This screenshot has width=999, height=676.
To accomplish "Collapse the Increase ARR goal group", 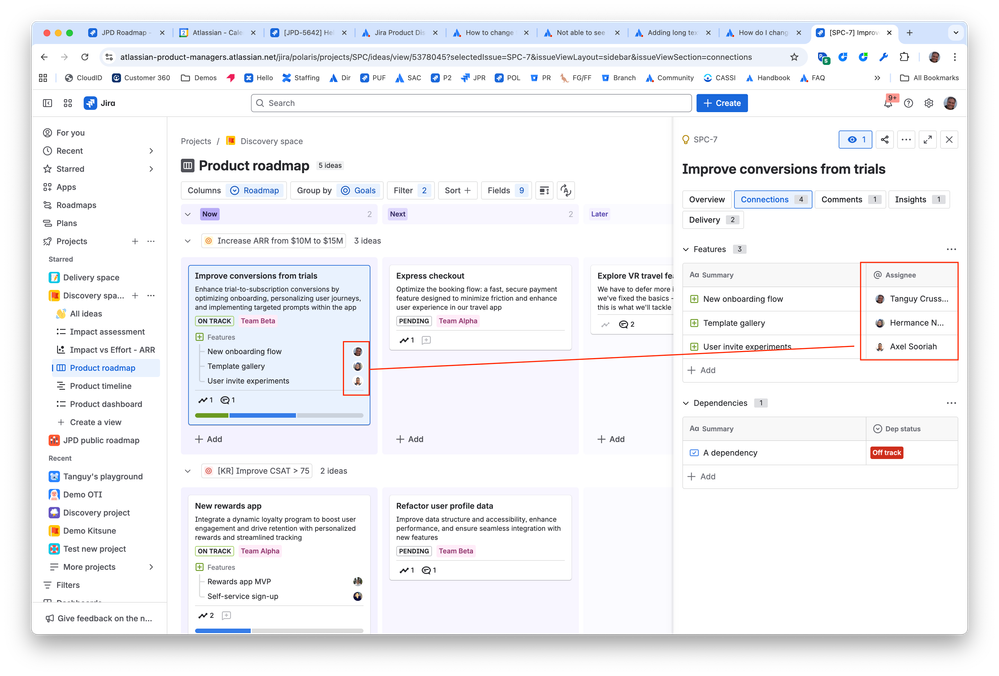I will pyautogui.click(x=187, y=241).
